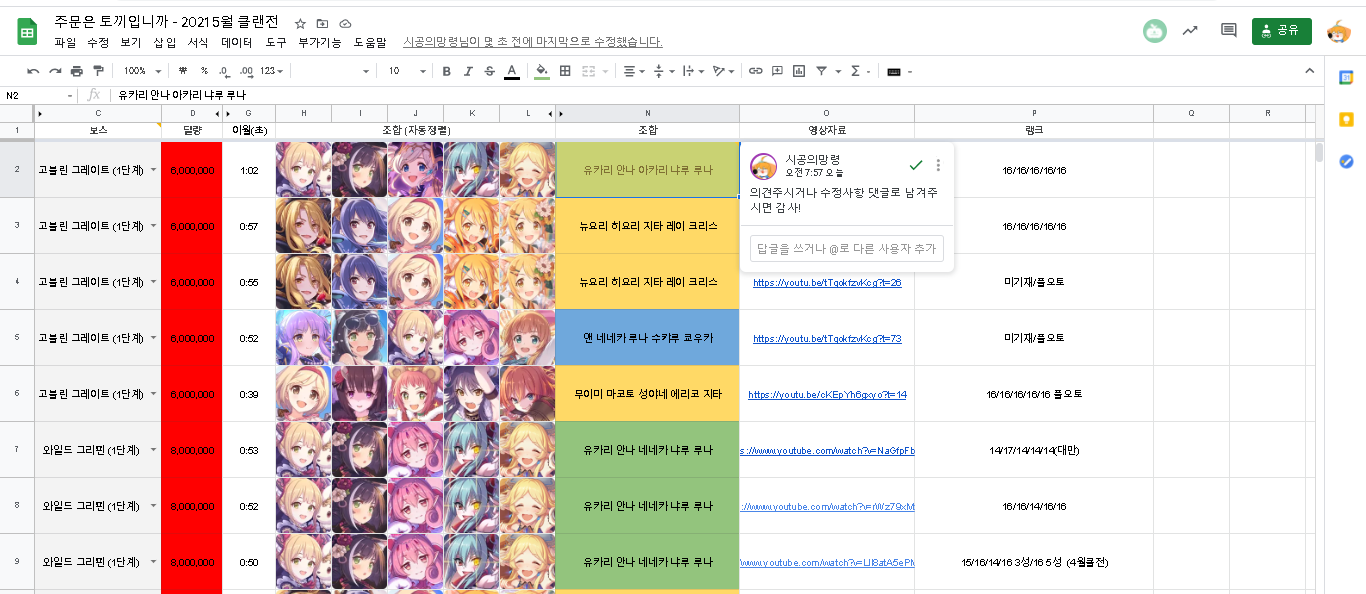Open dropdown in row 5 보스 cell
The height and width of the screenshot is (594, 1366).
pos(153,338)
